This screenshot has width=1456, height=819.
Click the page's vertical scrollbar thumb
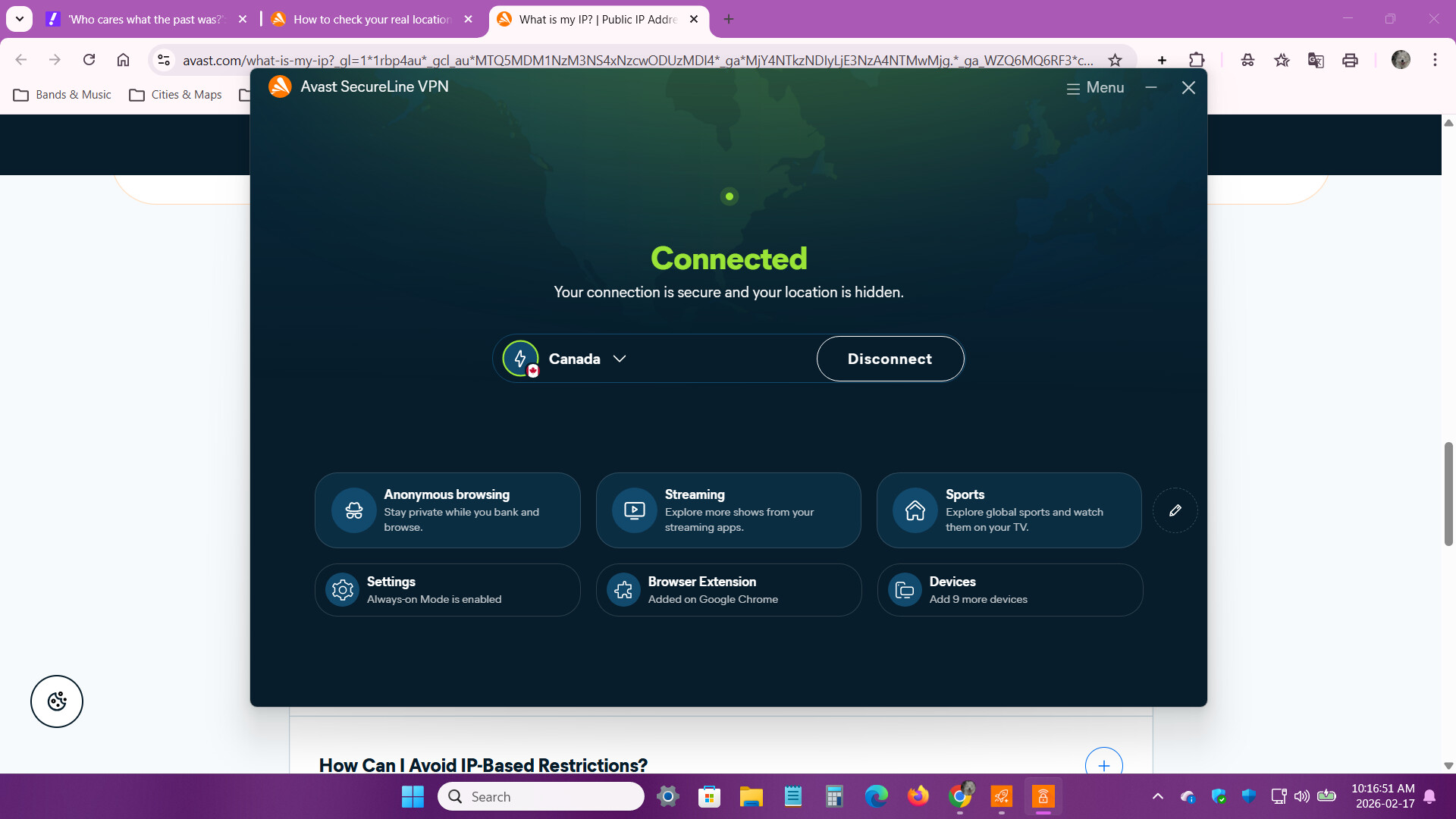coord(1448,493)
